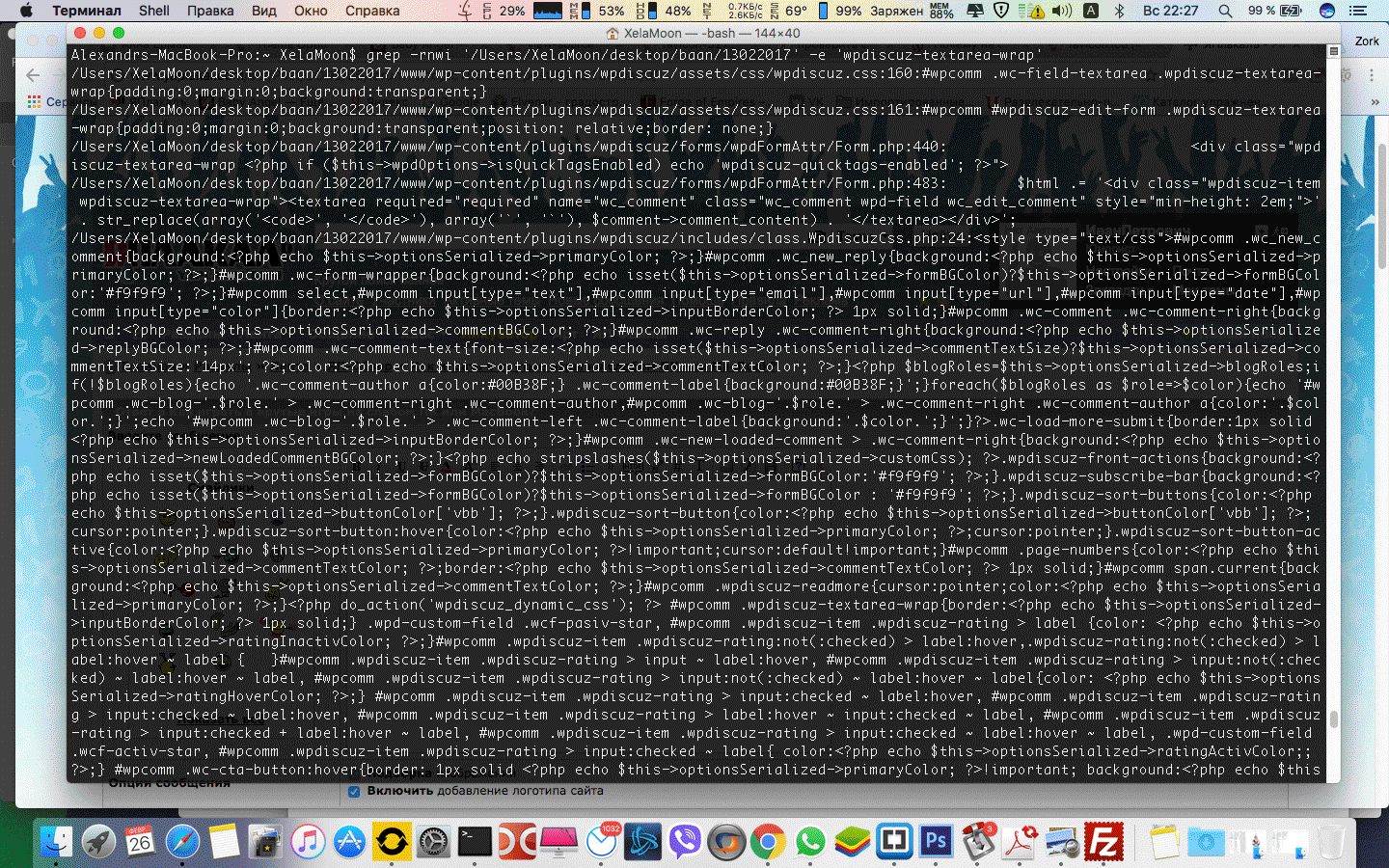Open Preview from the Dock
This screenshot has height=868, width=1389.
click(x=1062, y=842)
